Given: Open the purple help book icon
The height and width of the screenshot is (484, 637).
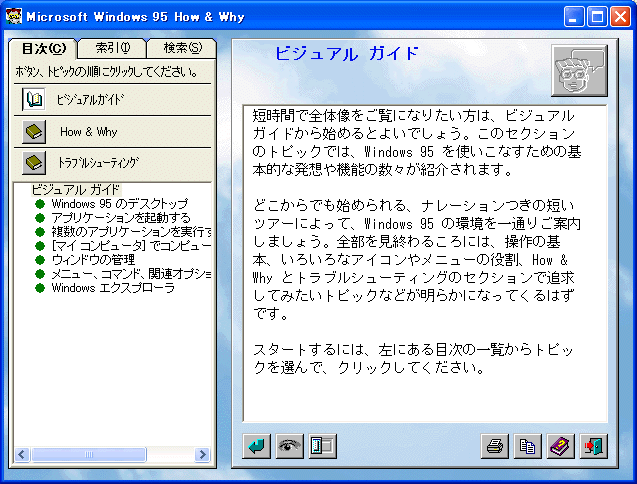Looking at the screenshot, I should tap(561, 446).
